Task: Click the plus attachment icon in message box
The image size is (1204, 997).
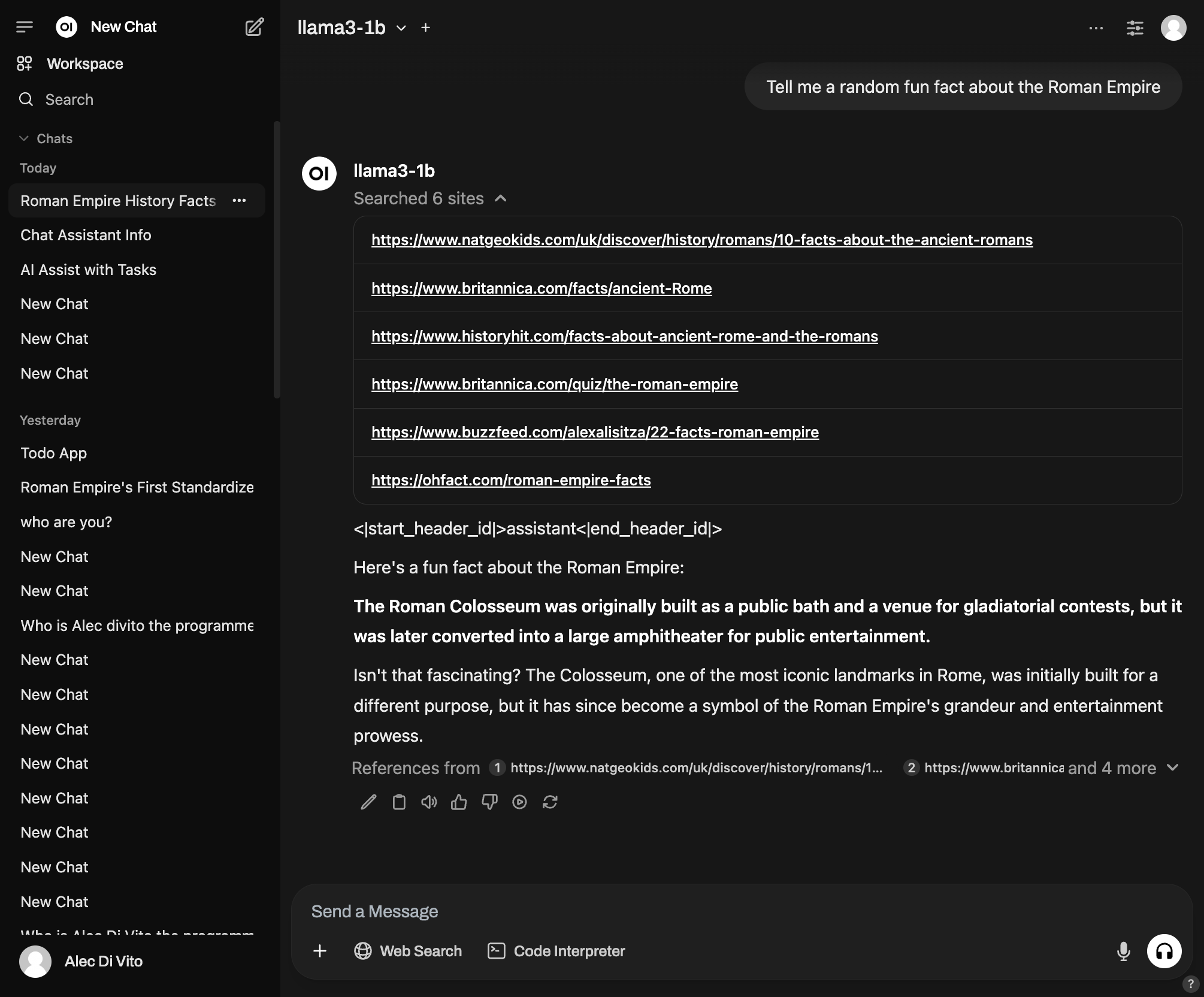Action: 320,951
